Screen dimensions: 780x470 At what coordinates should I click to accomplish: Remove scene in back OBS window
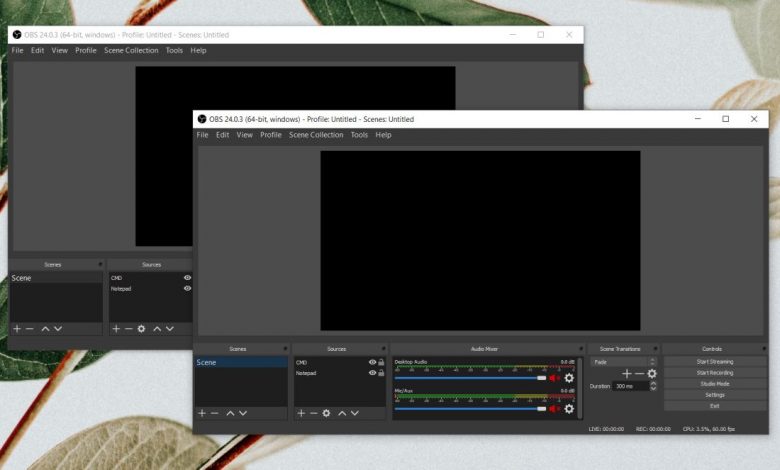[x=29, y=329]
